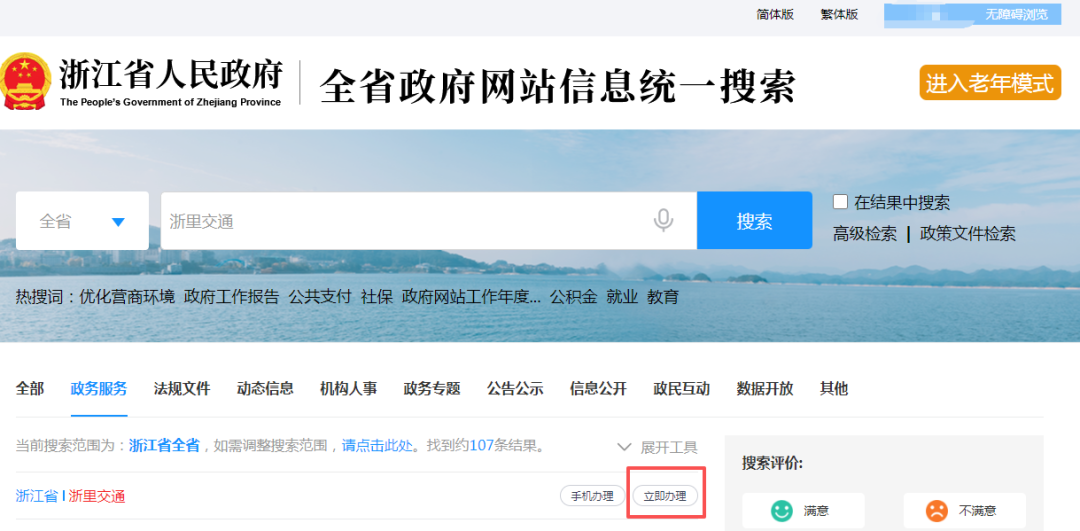Click hot search term 公共支付
Screen dimensions: 1080x531
pyautogui.click(x=320, y=297)
